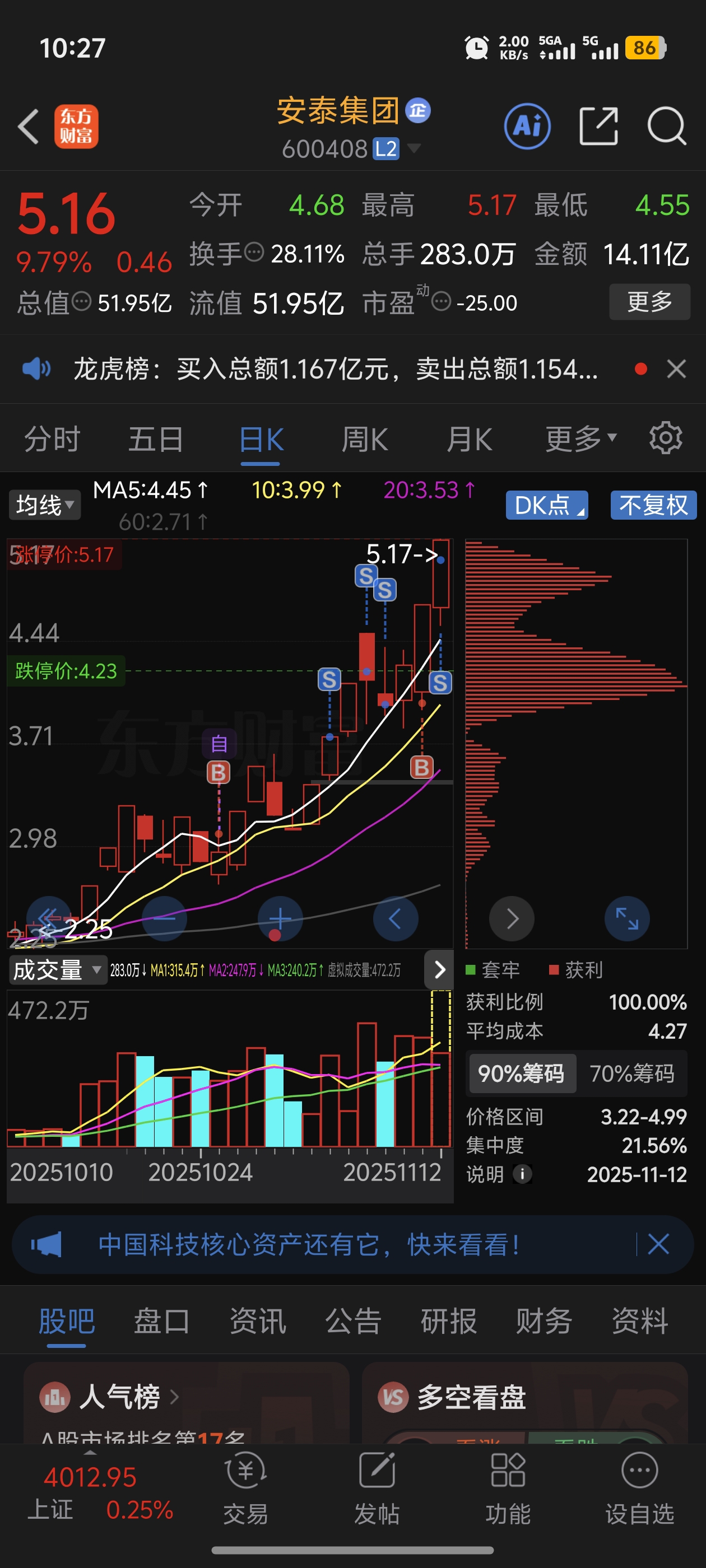Tap the eye icon beside 换手
This screenshot has height=1568, width=706.
tap(253, 251)
